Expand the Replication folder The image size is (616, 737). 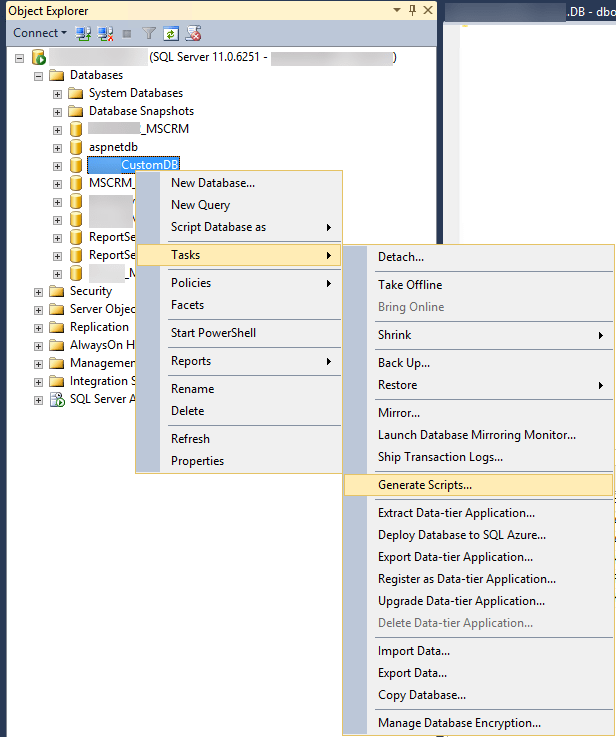pyautogui.click(x=39, y=328)
